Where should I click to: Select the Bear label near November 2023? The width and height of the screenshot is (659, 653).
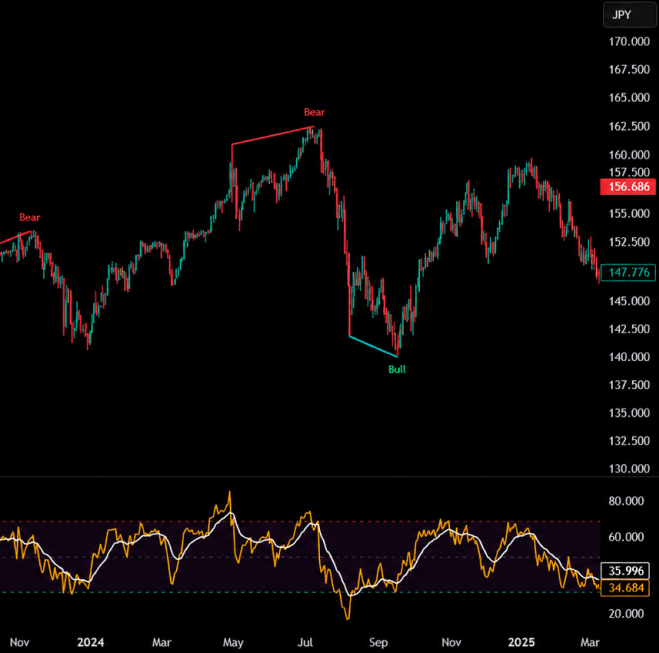pyautogui.click(x=30, y=217)
